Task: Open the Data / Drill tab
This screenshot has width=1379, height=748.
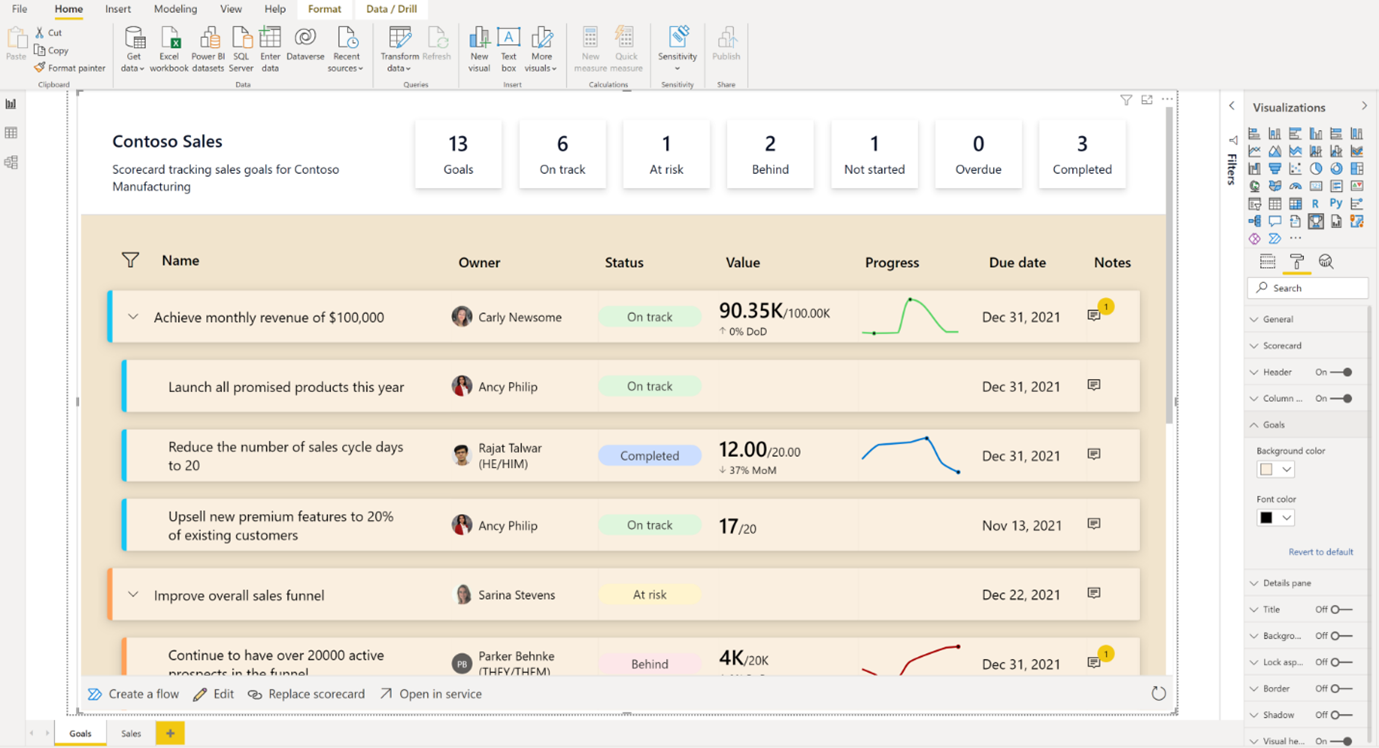Action: pyautogui.click(x=392, y=9)
